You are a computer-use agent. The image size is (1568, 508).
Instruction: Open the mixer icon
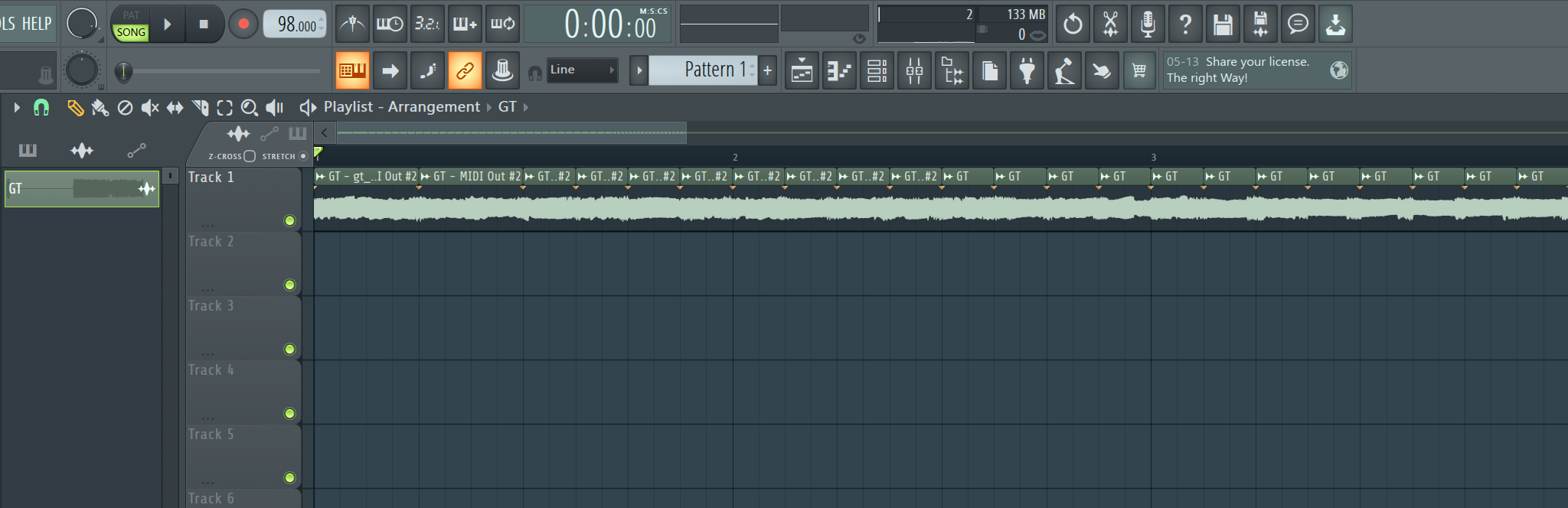914,71
